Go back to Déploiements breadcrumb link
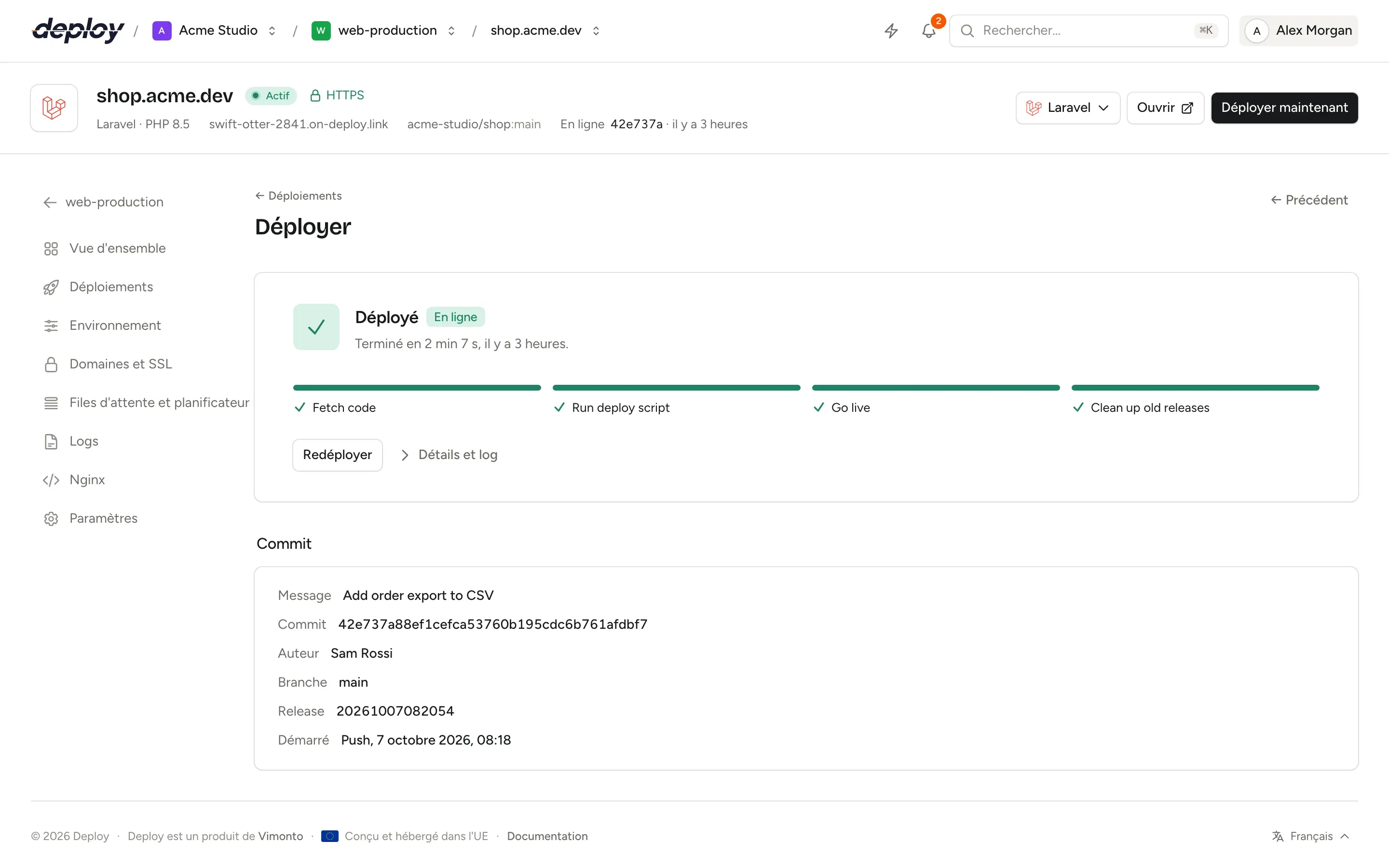The image size is (1389, 868). click(299, 196)
